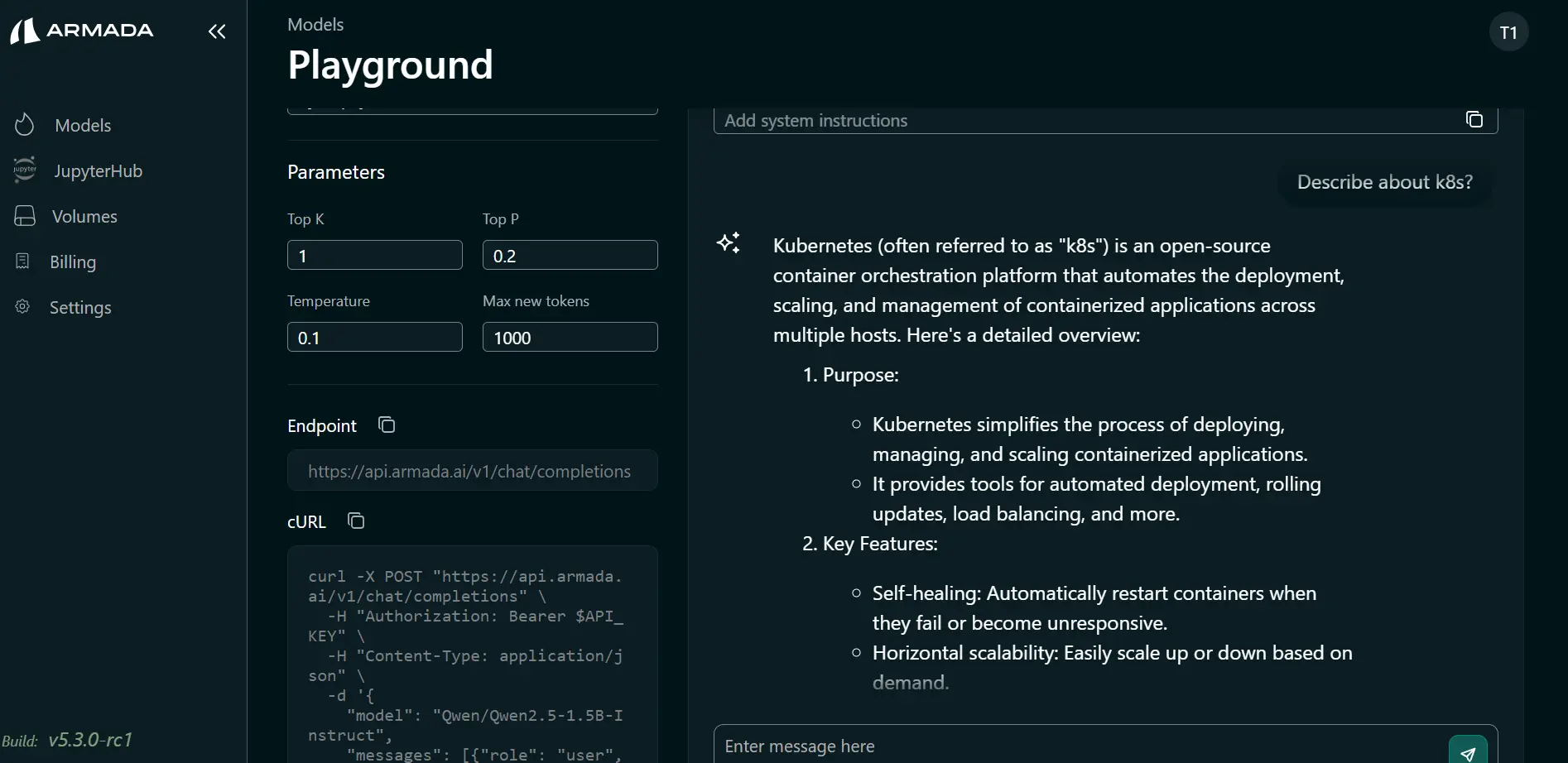This screenshot has height=763, width=1568.
Task: Click the Playground page heading
Action: 390,65
